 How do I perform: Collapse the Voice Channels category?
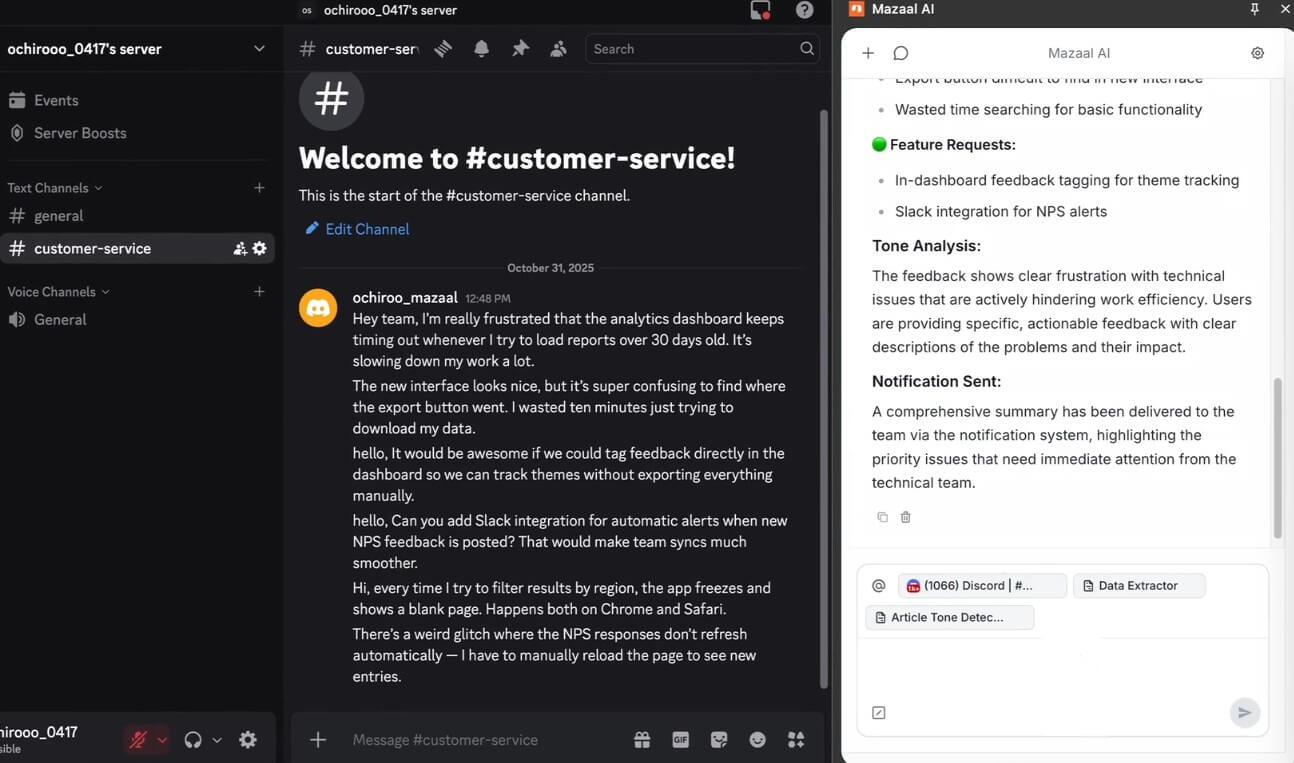coord(59,292)
